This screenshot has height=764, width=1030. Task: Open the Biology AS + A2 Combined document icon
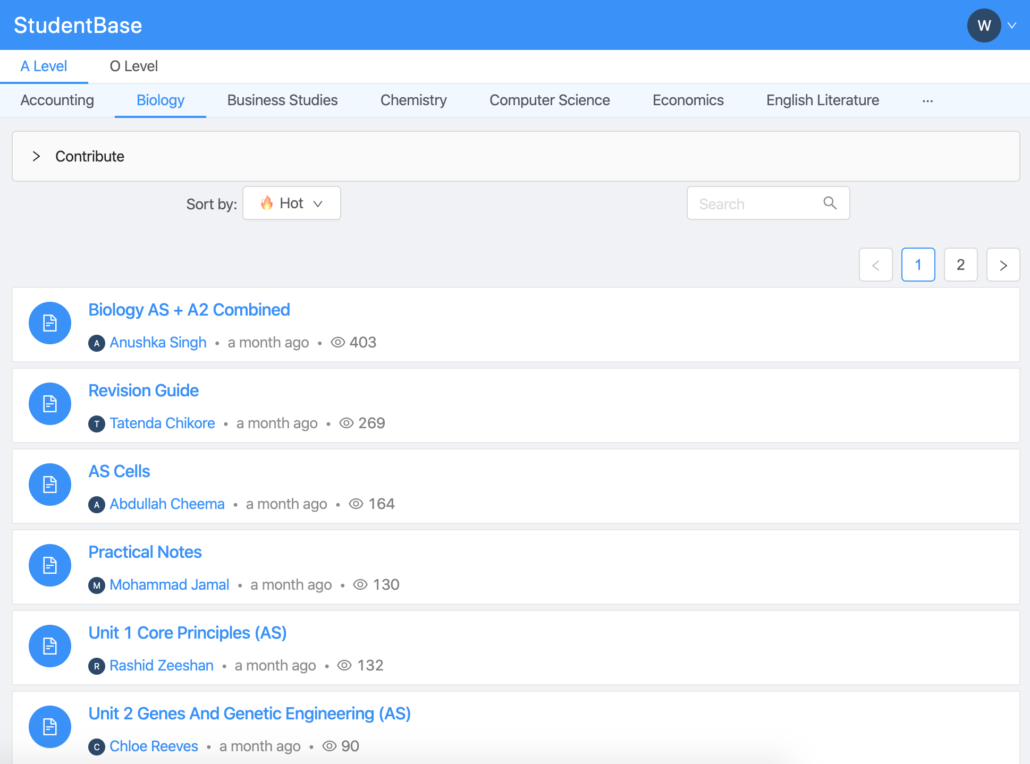(50, 323)
